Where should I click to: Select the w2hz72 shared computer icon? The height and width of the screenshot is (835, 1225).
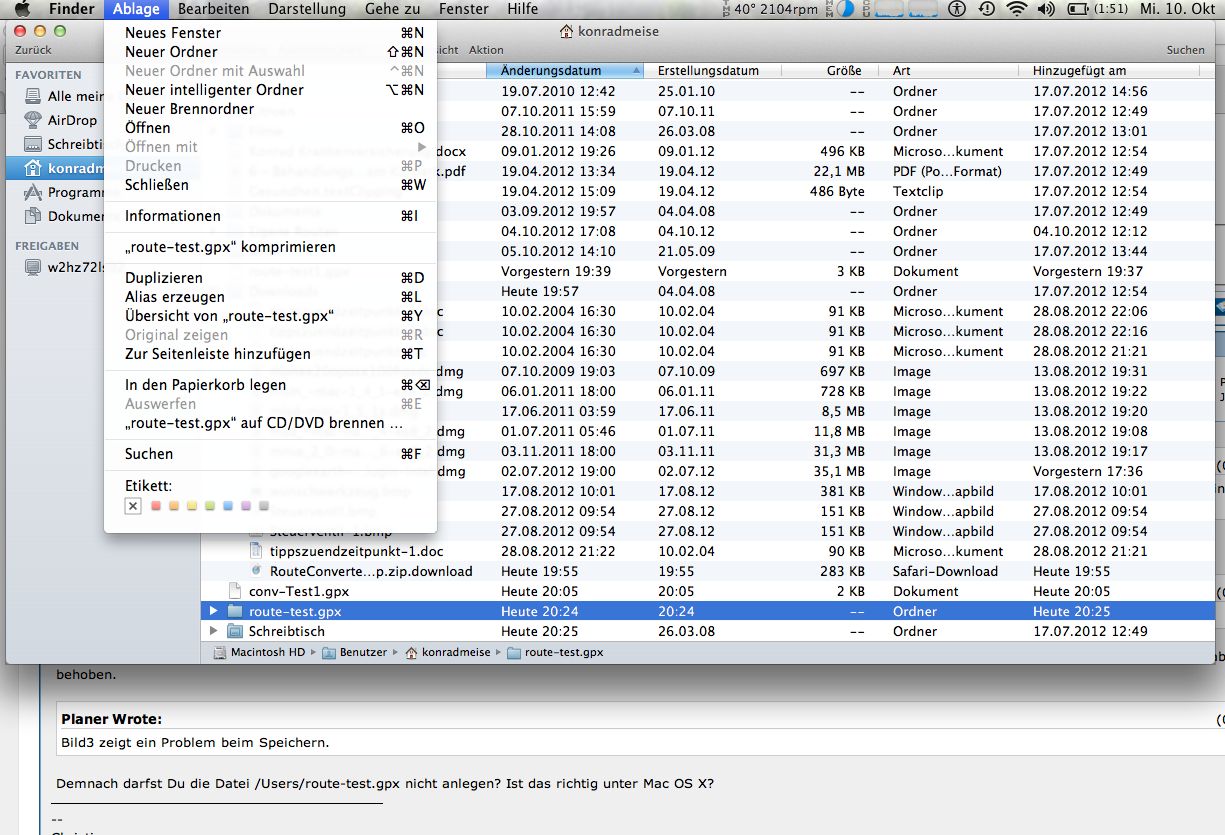33,267
